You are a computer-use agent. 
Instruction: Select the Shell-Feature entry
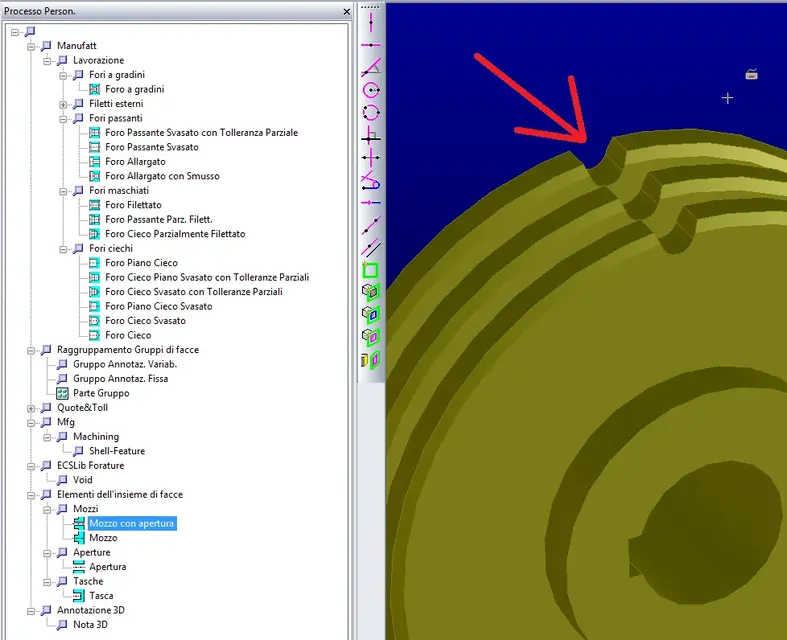click(117, 451)
